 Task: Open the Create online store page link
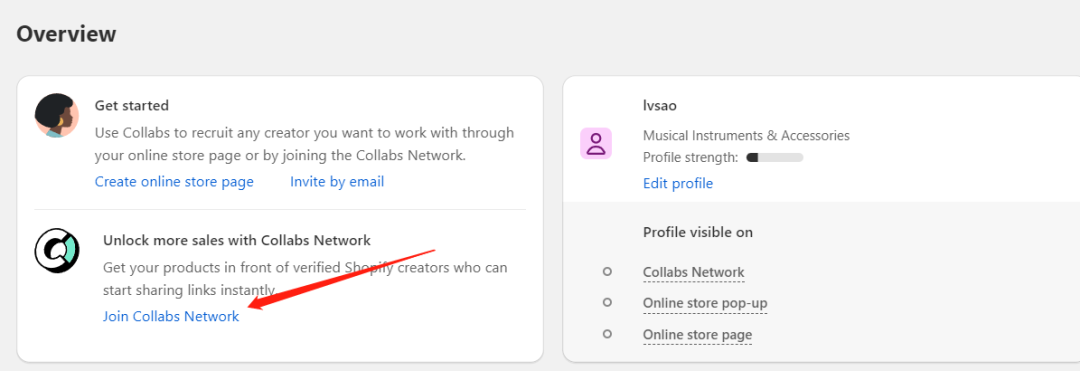[x=174, y=182]
